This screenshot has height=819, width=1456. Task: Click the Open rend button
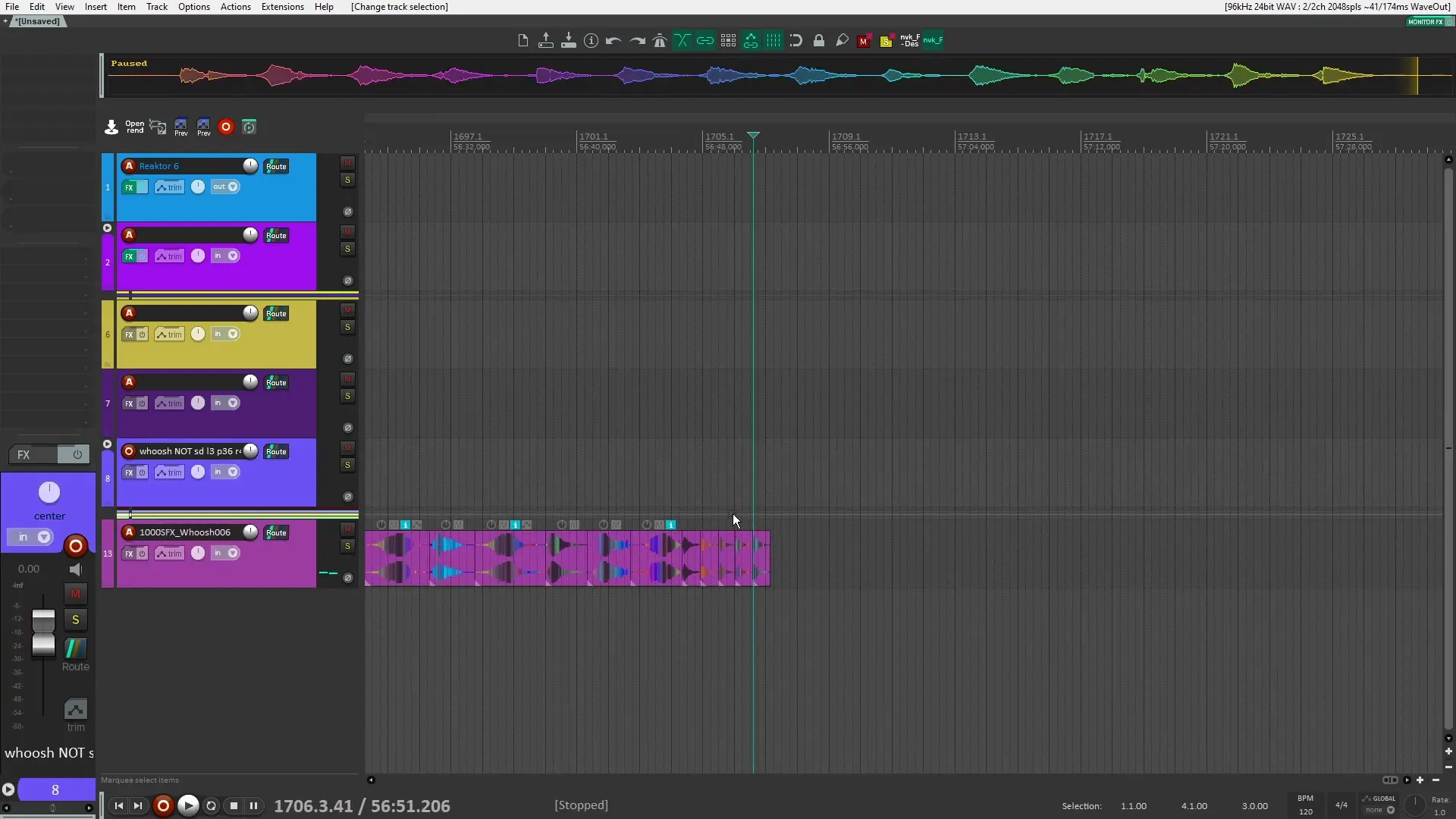click(x=134, y=127)
